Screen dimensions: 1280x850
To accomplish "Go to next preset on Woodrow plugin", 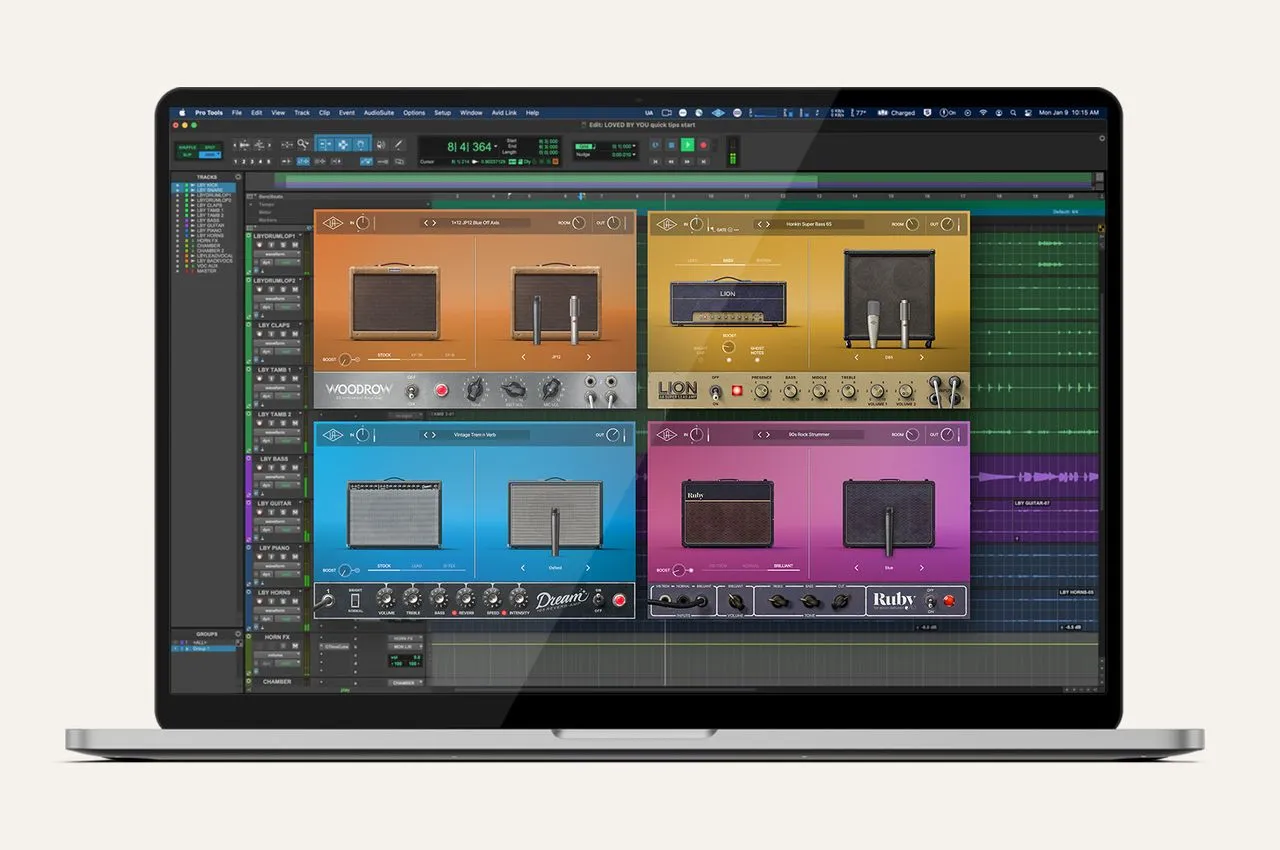I will coord(433,223).
